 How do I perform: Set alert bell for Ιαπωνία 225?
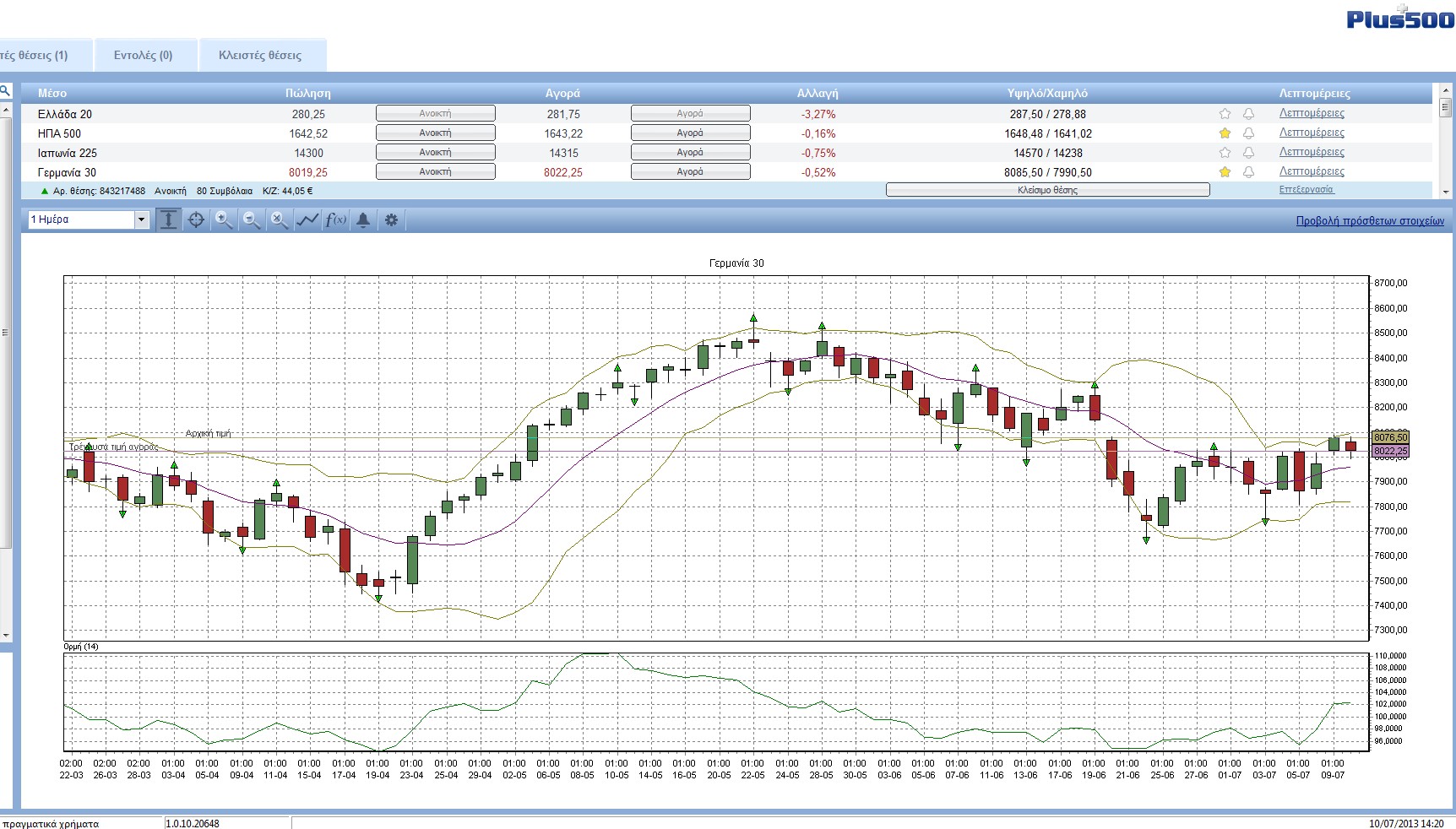coord(1248,153)
